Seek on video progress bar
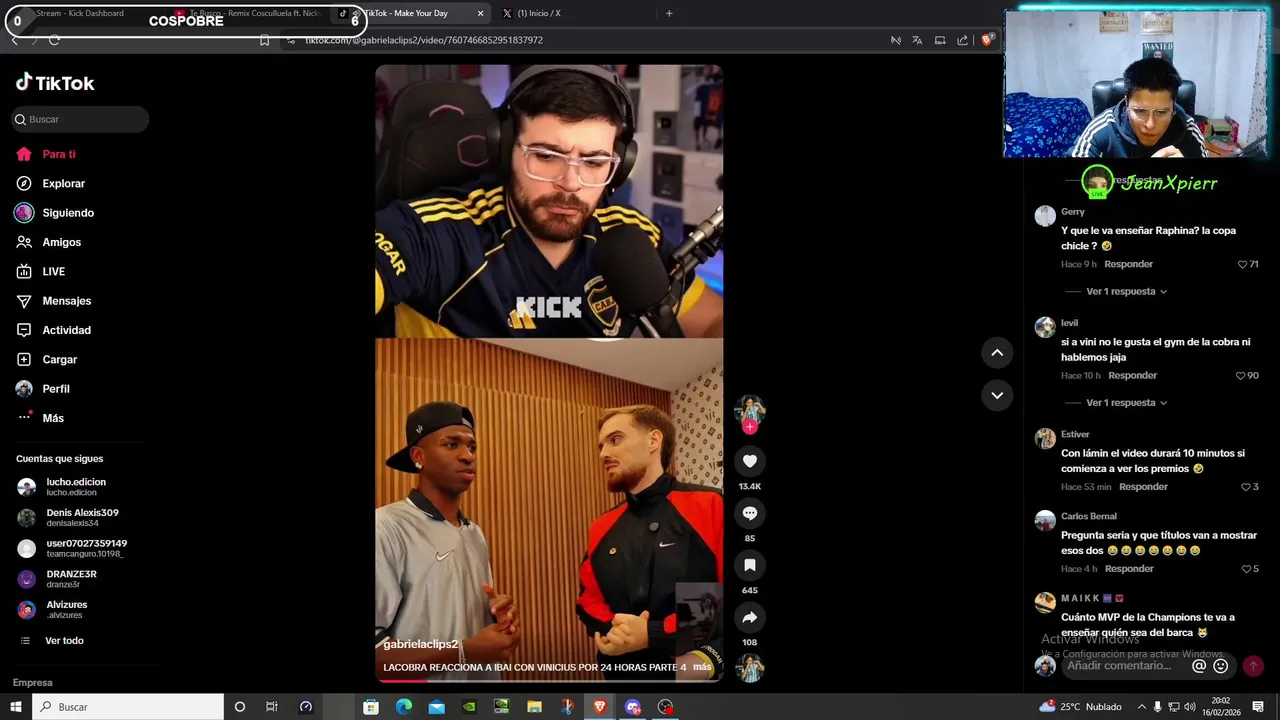Viewport: 1280px width, 720px height. pos(549,681)
